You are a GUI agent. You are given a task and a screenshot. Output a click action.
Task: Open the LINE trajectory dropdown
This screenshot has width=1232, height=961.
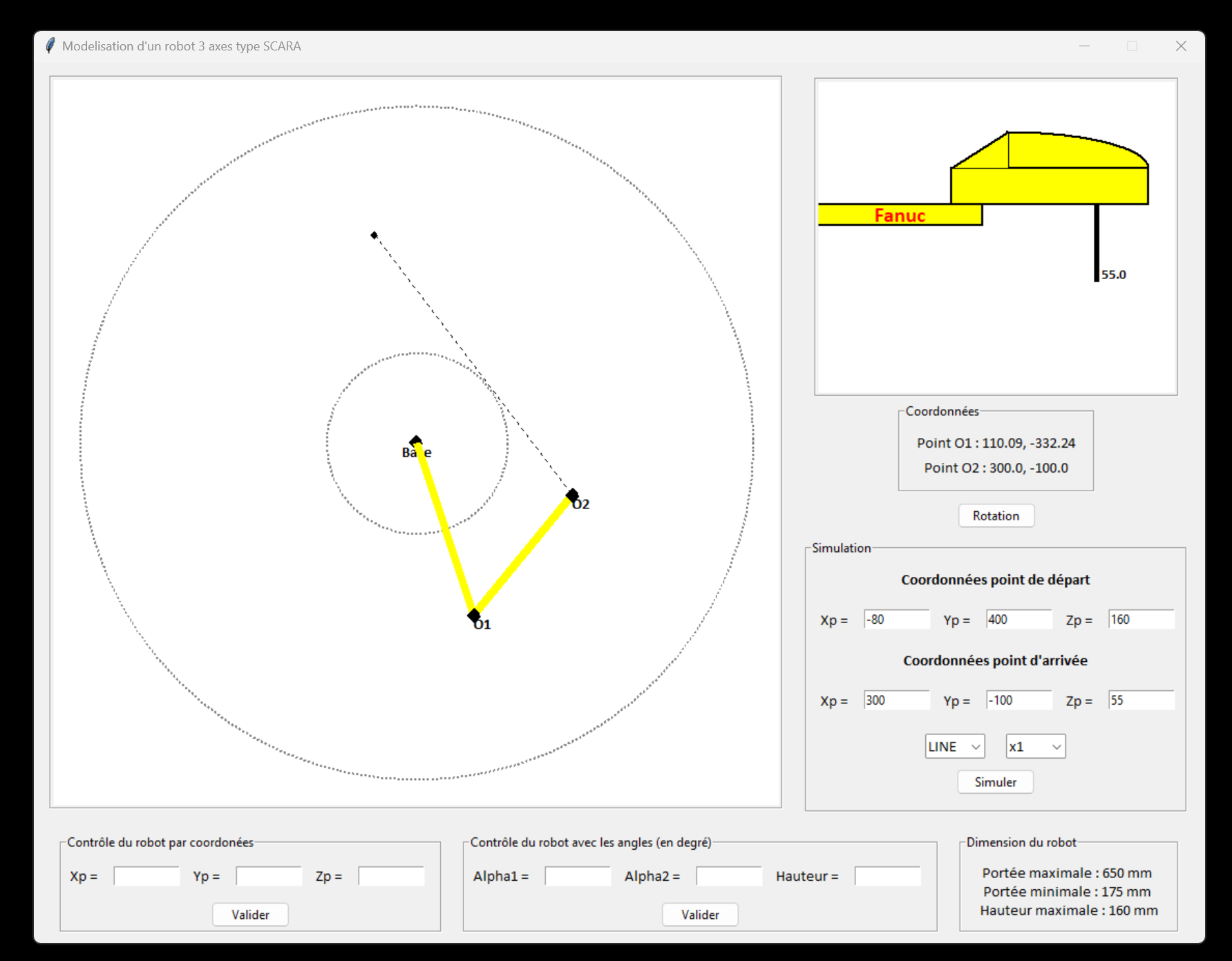tap(954, 747)
